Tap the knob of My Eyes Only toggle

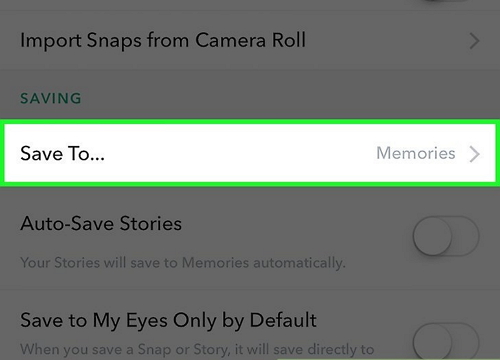(x=432, y=341)
